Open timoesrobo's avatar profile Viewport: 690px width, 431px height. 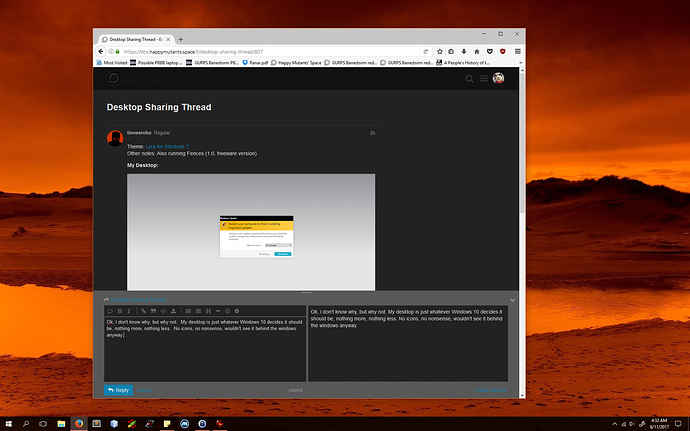[115, 138]
